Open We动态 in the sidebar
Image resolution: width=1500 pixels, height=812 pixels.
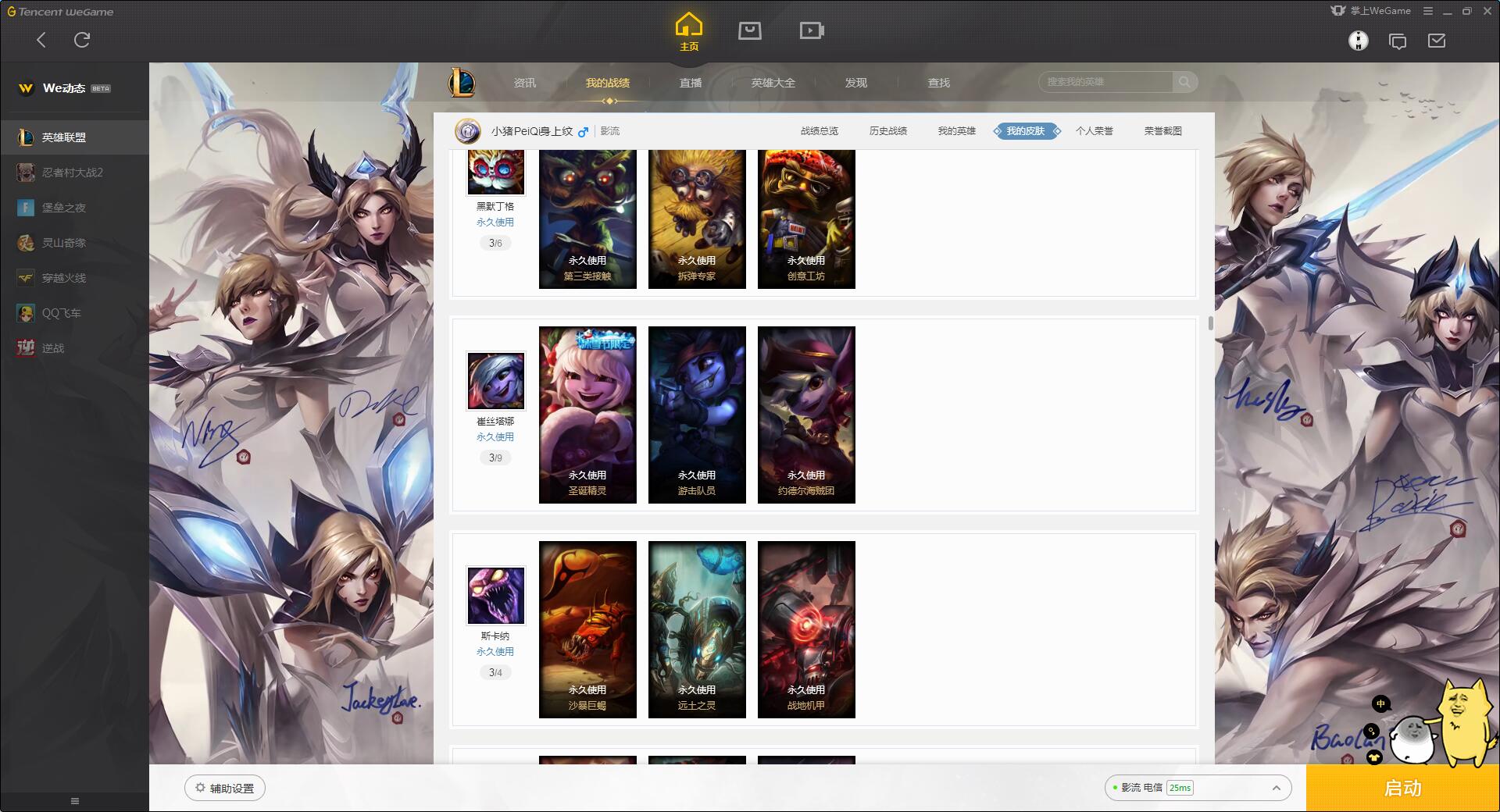click(x=65, y=88)
